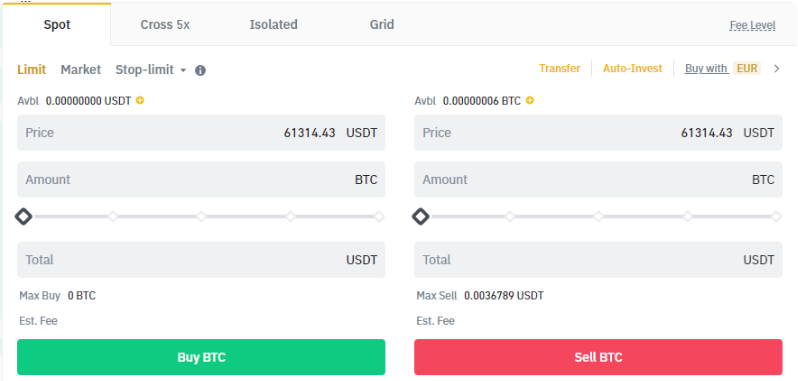Image resolution: width=798 pixels, height=381 pixels.
Task: Select the Grid trading tab
Action: pyautogui.click(x=382, y=24)
